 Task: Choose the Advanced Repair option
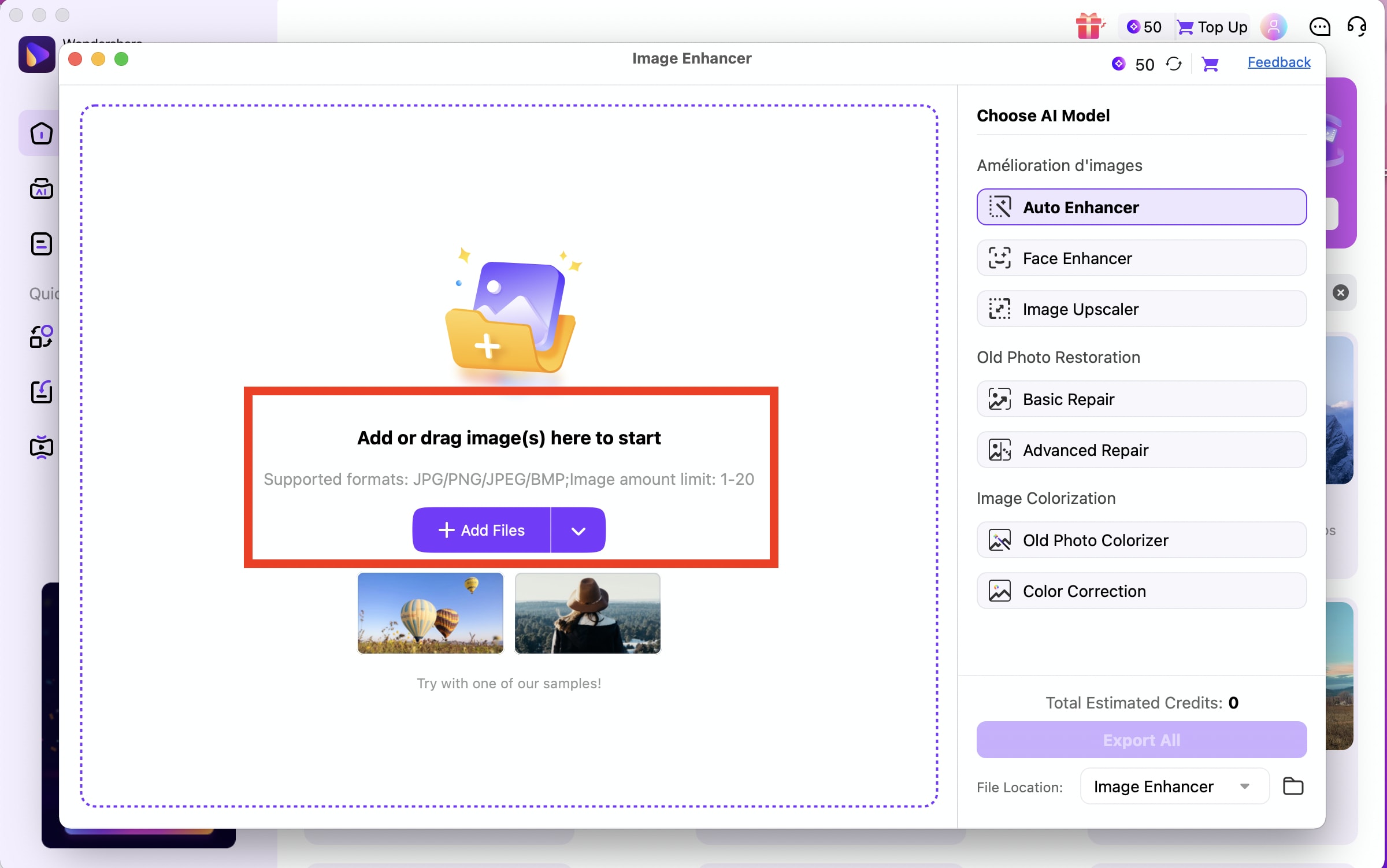click(x=1141, y=450)
